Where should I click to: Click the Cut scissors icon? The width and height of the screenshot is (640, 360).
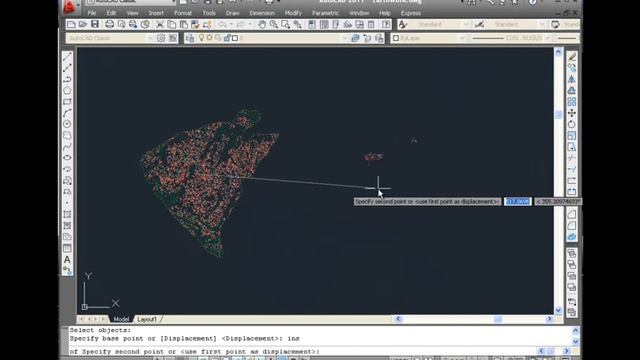click(160, 24)
